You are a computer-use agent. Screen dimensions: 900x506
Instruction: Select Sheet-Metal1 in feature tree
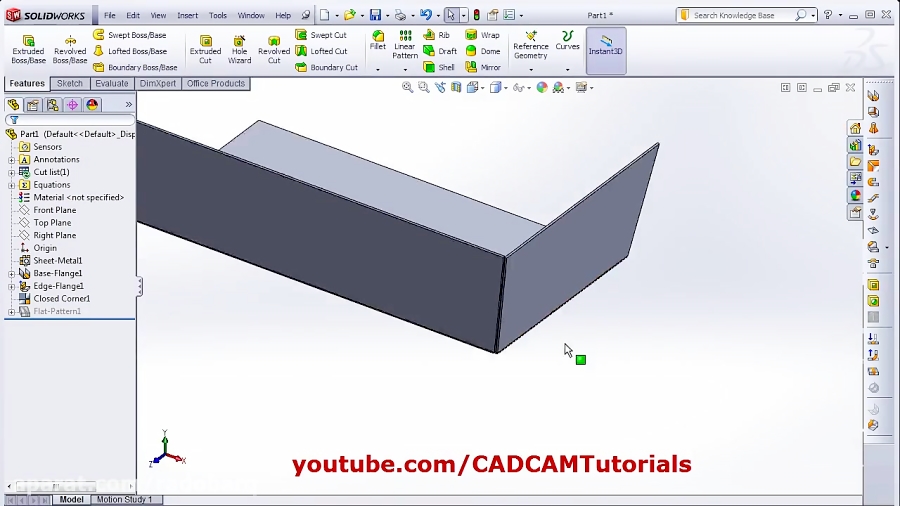pos(57,261)
